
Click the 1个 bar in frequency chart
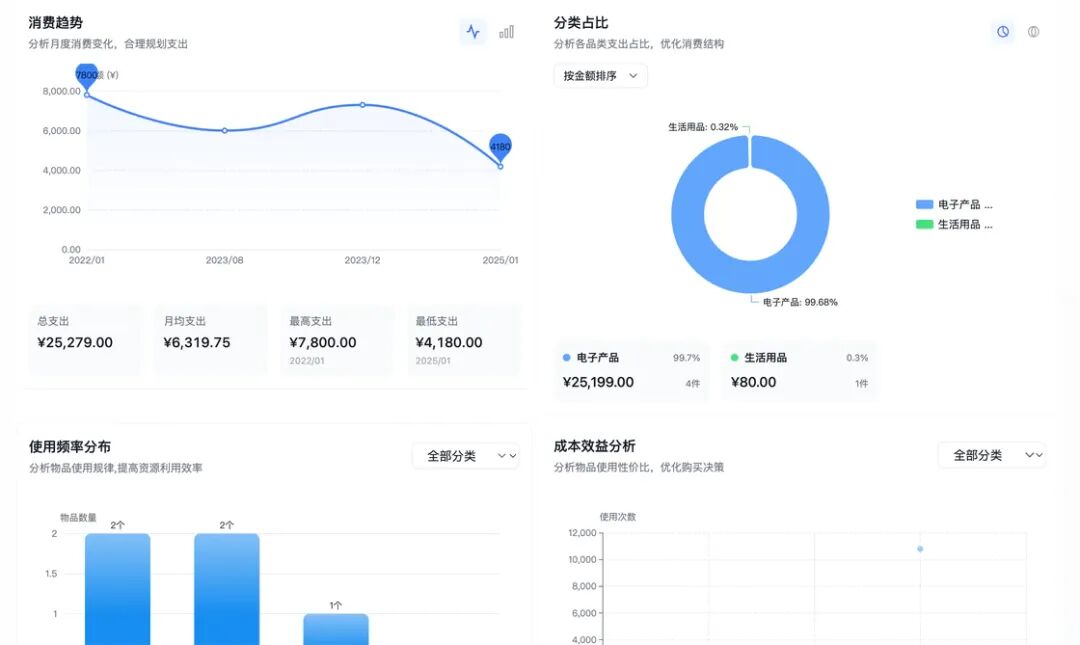336,629
